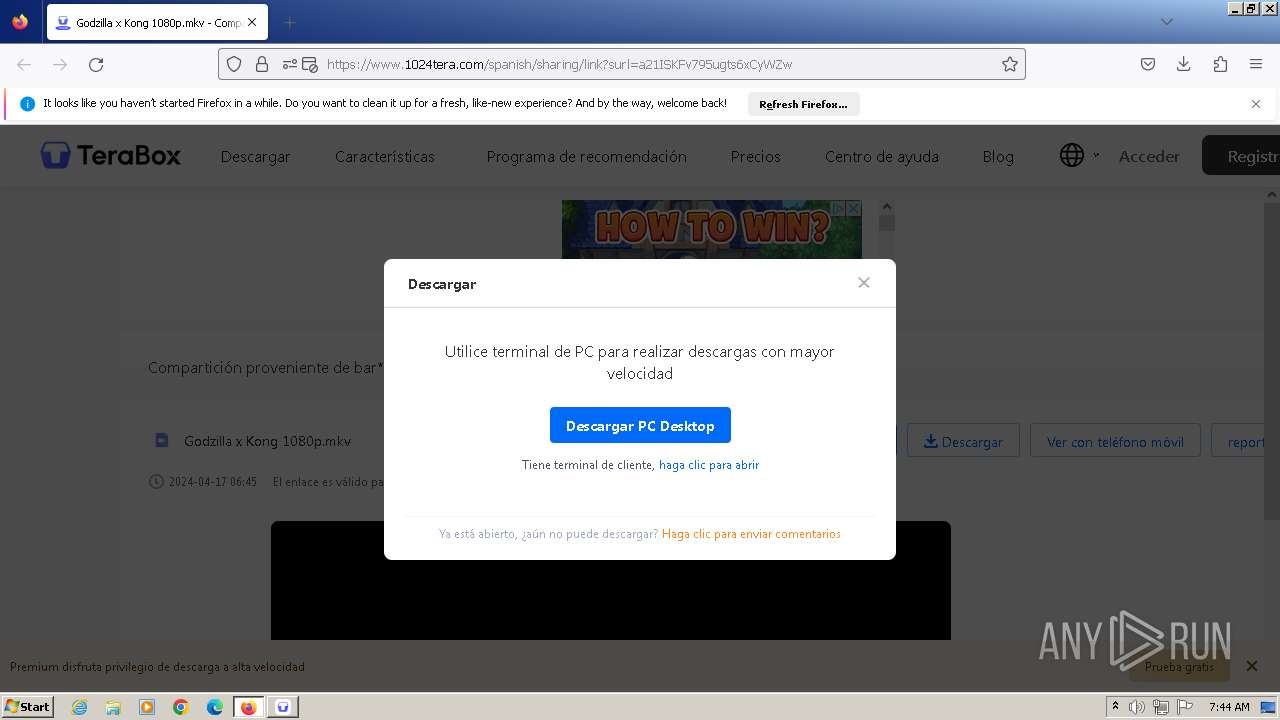Click the network tray icon
Viewport: 1280px width, 720px height.
[1161, 707]
